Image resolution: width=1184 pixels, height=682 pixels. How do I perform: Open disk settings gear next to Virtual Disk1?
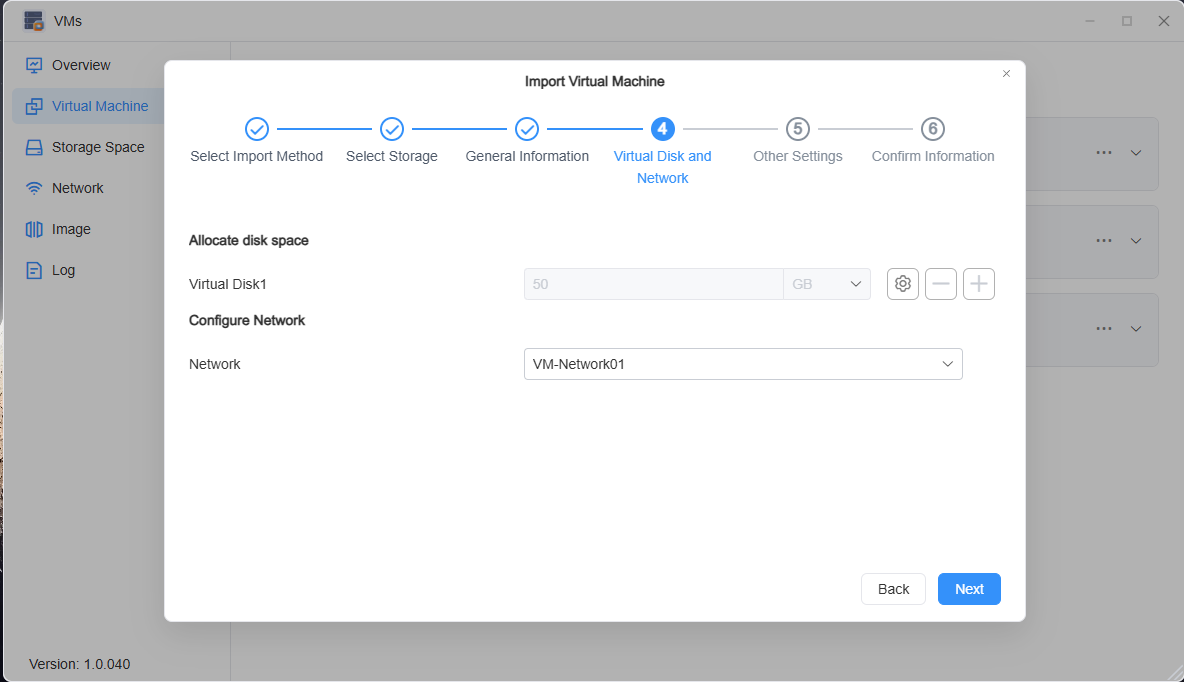point(902,284)
